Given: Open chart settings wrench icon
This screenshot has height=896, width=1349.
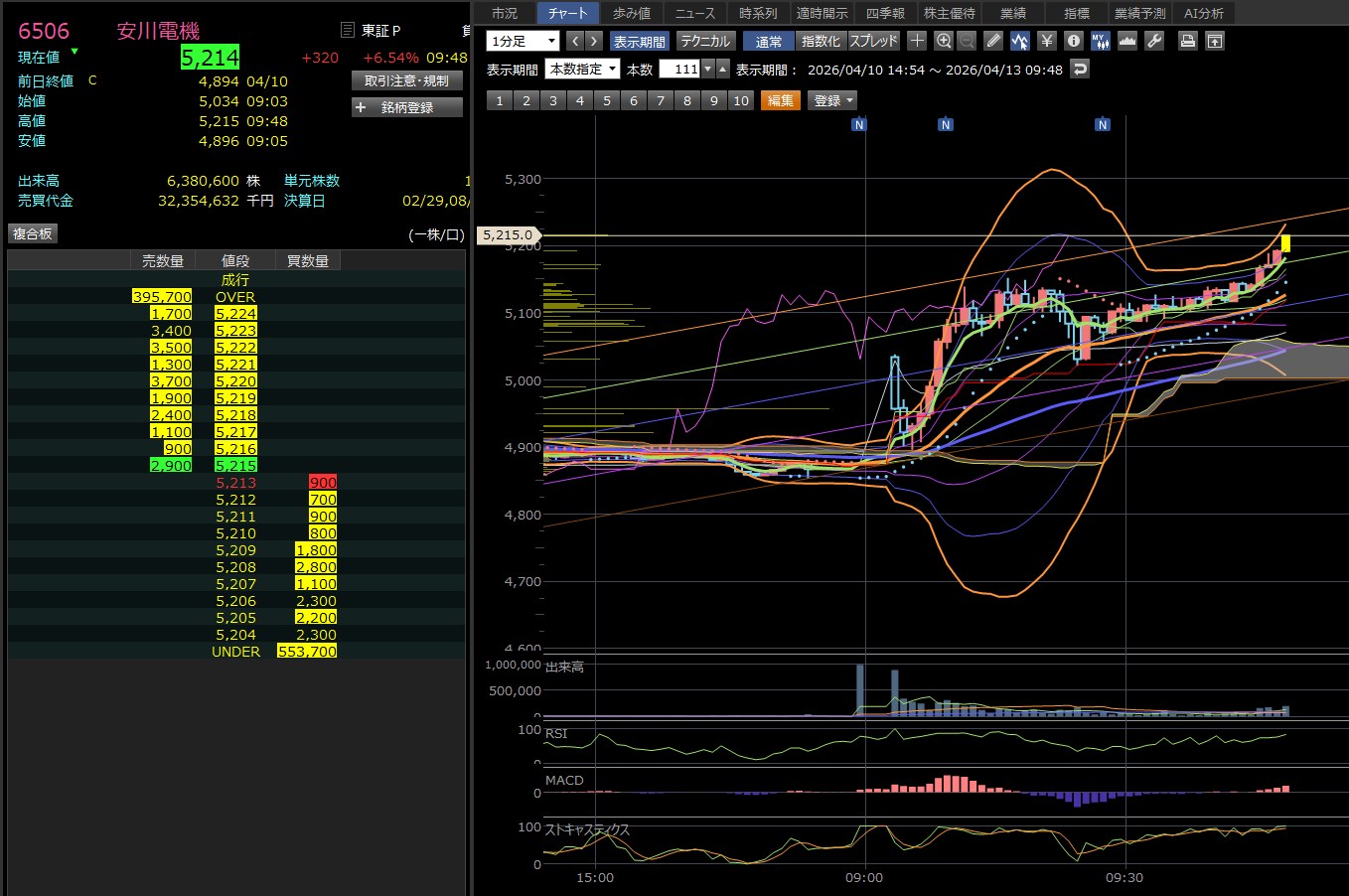Looking at the screenshot, I should pyautogui.click(x=1154, y=41).
